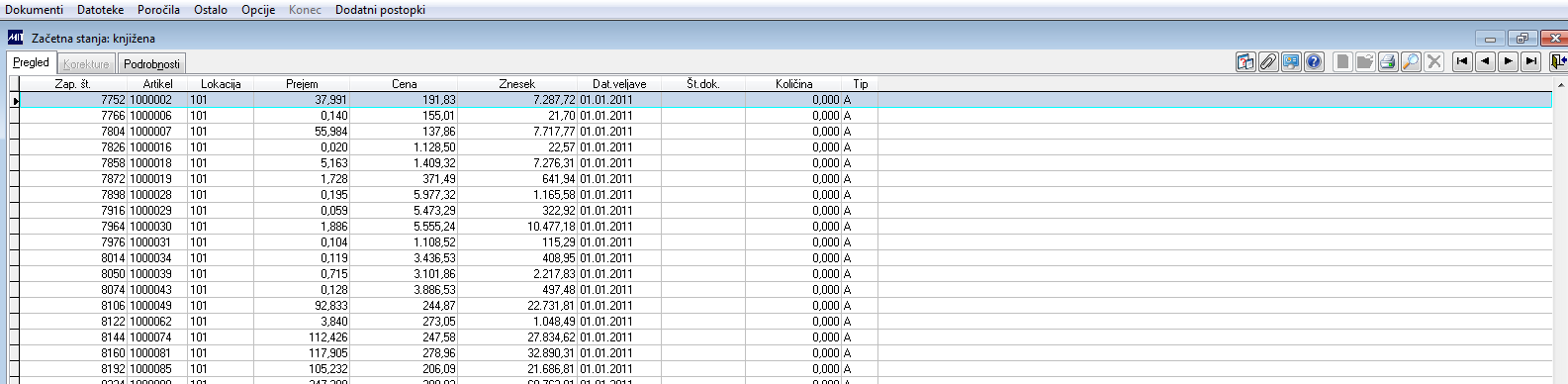1568x384 pixels.
Task: Click the Prejem column header
Action: coord(302,84)
